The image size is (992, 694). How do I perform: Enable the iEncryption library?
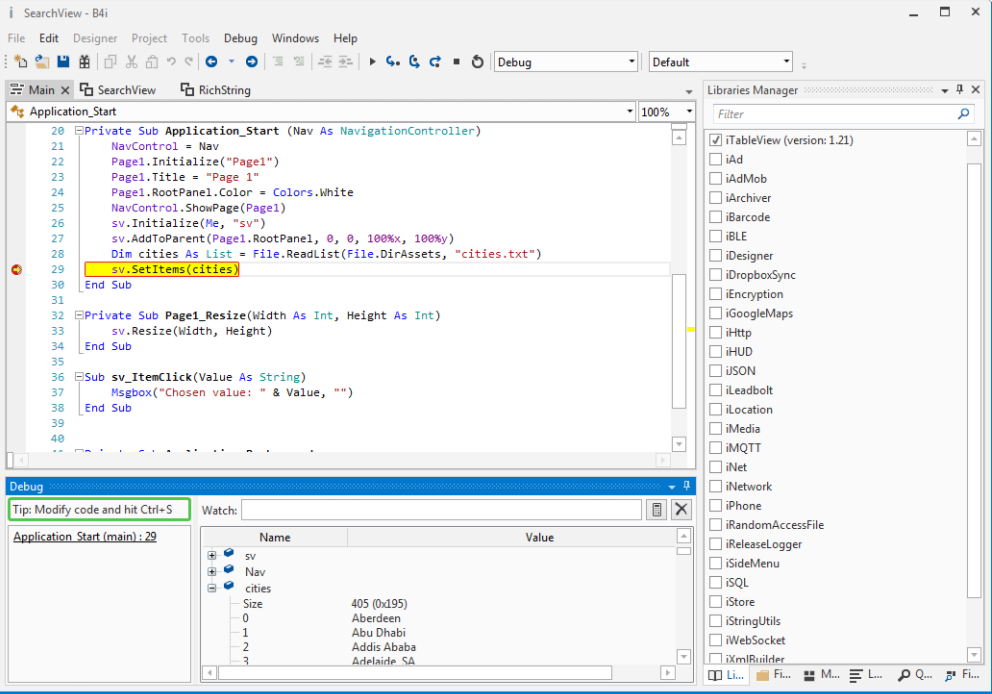coord(716,294)
